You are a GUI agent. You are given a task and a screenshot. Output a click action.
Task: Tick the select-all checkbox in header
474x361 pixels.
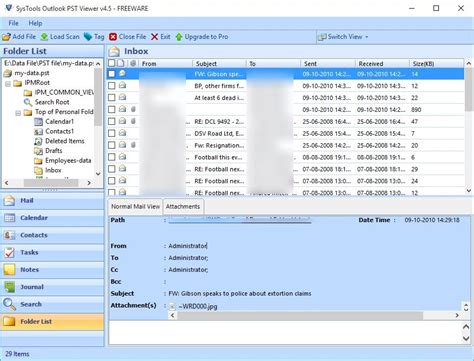(x=112, y=63)
